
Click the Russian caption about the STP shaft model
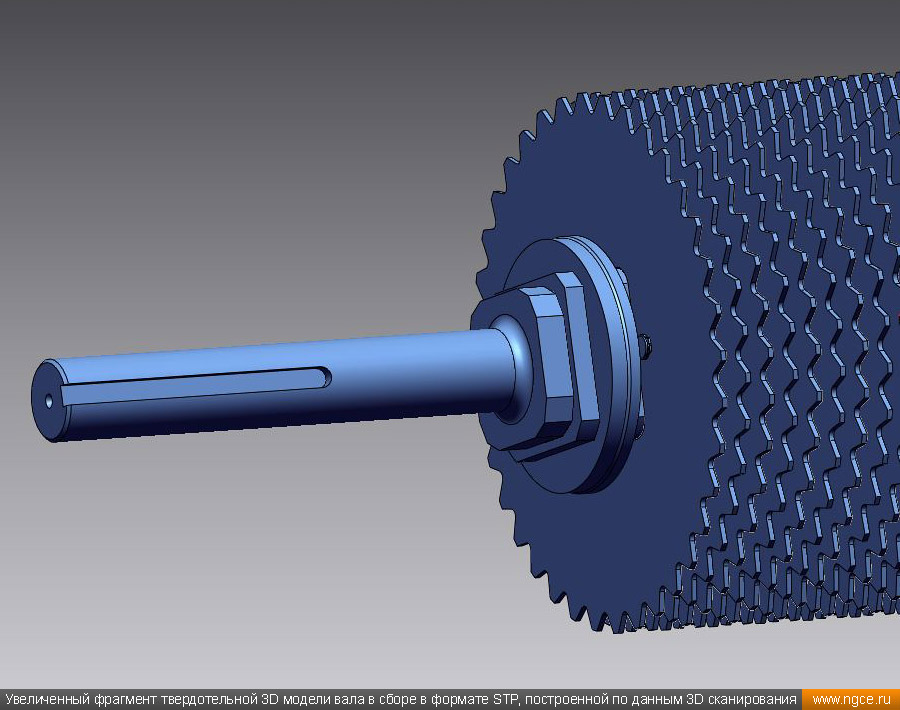tap(401, 700)
